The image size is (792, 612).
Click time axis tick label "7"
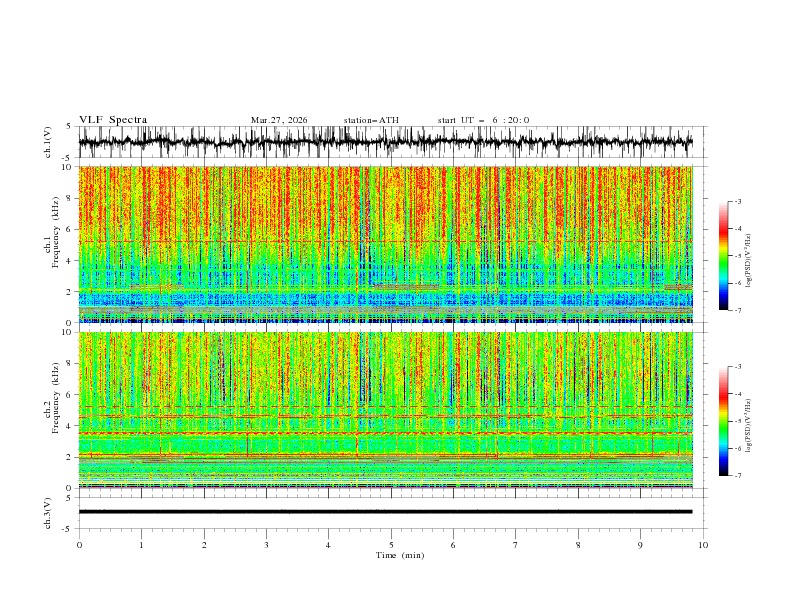(x=516, y=545)
